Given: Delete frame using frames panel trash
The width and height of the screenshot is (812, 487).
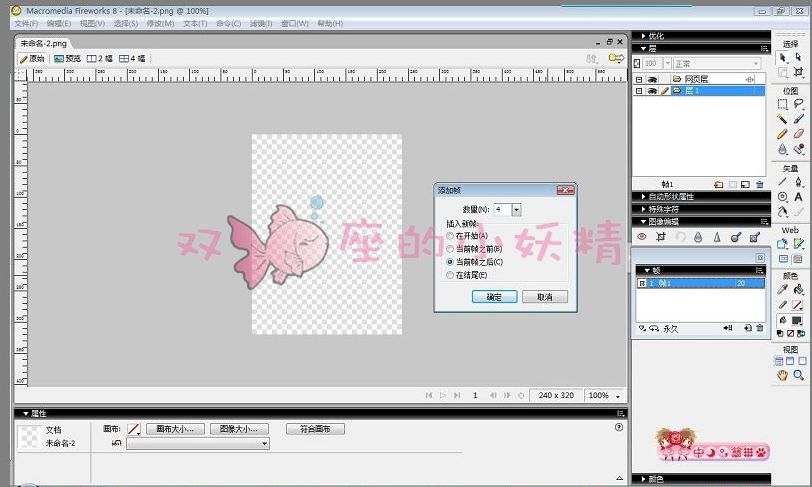Looking at the screenshot, I should (760, 328).
